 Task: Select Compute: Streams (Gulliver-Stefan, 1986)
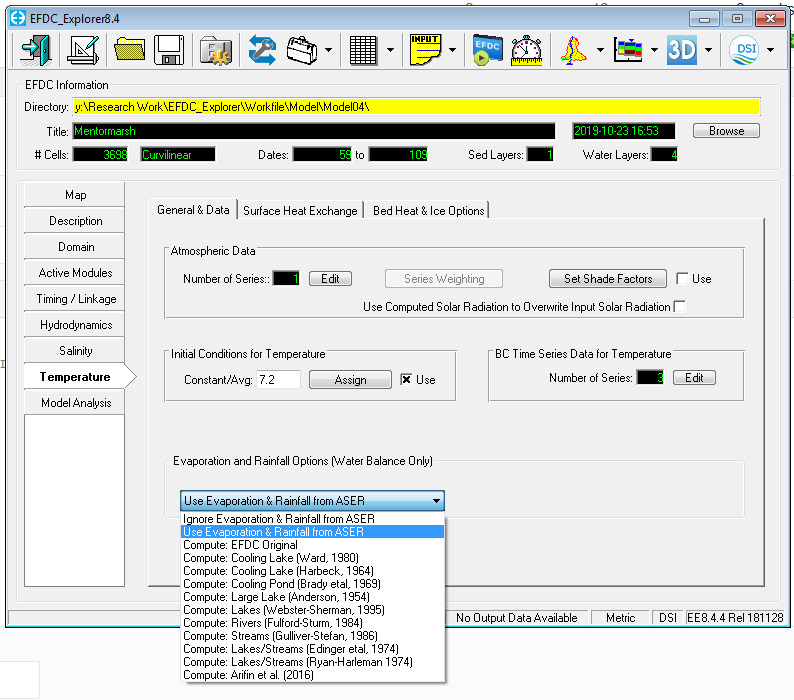tap(312, 636)
